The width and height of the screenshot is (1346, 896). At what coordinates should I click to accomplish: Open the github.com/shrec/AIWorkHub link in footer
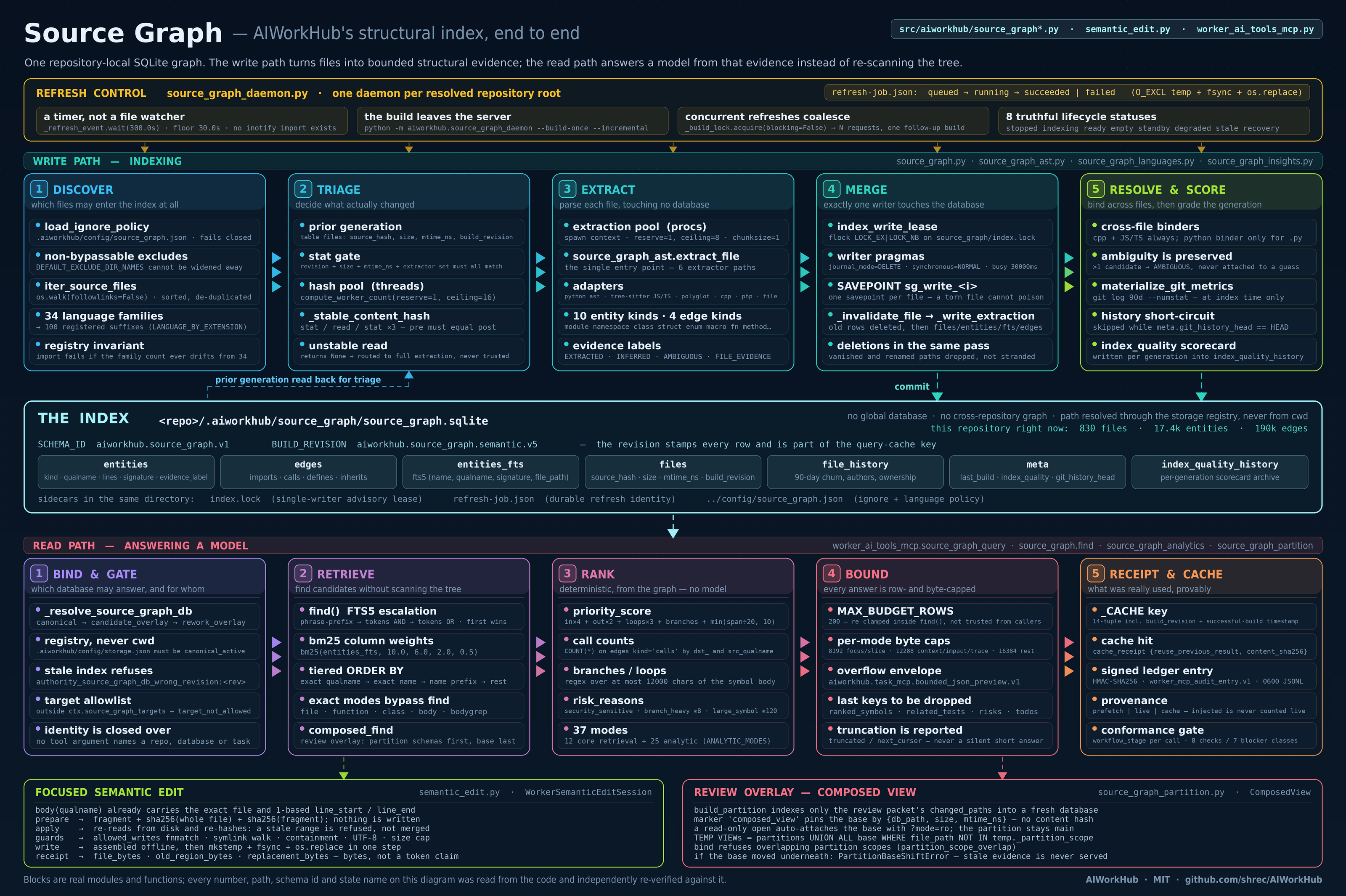1253,880
